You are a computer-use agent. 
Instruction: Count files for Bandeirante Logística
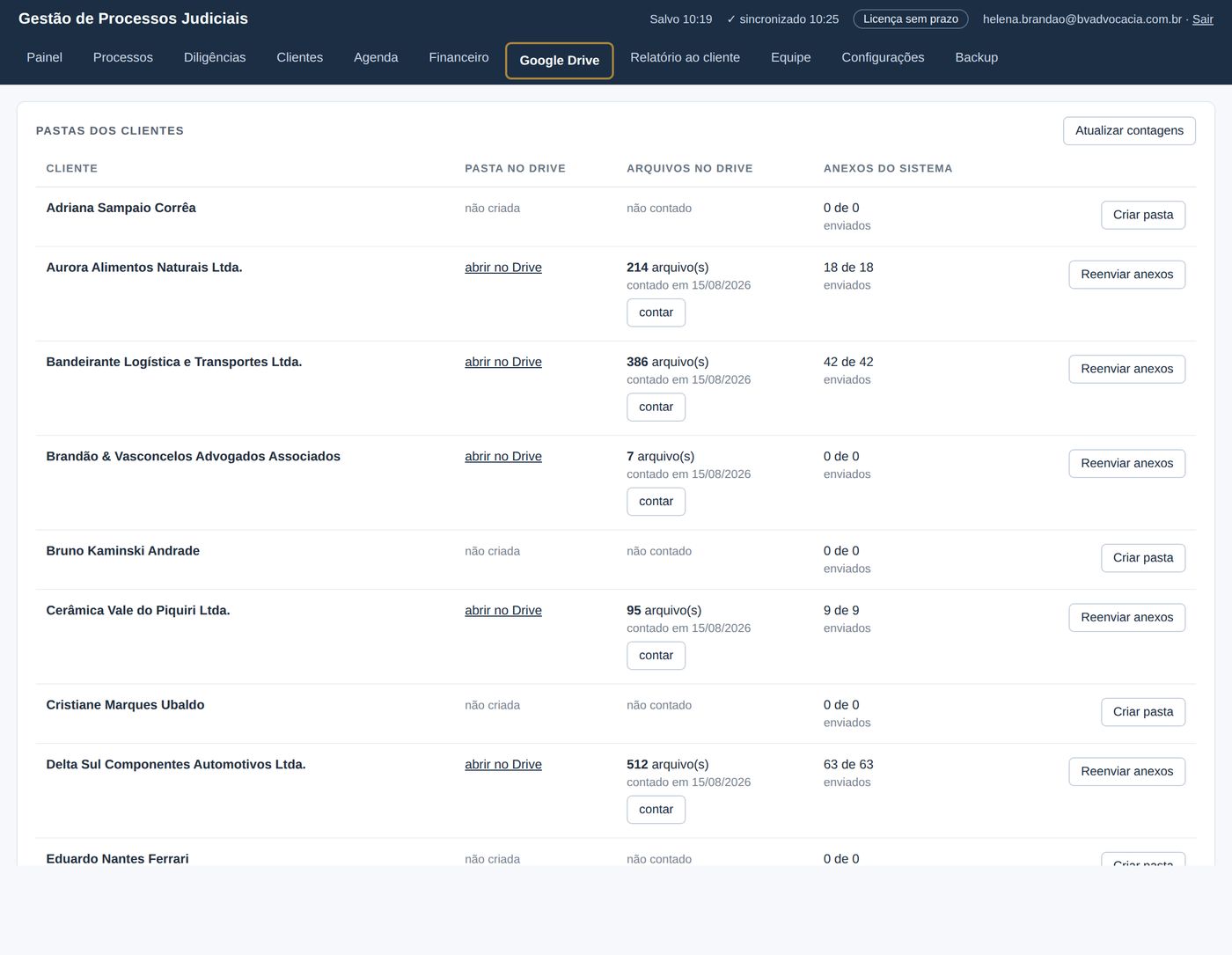point(656,407)
